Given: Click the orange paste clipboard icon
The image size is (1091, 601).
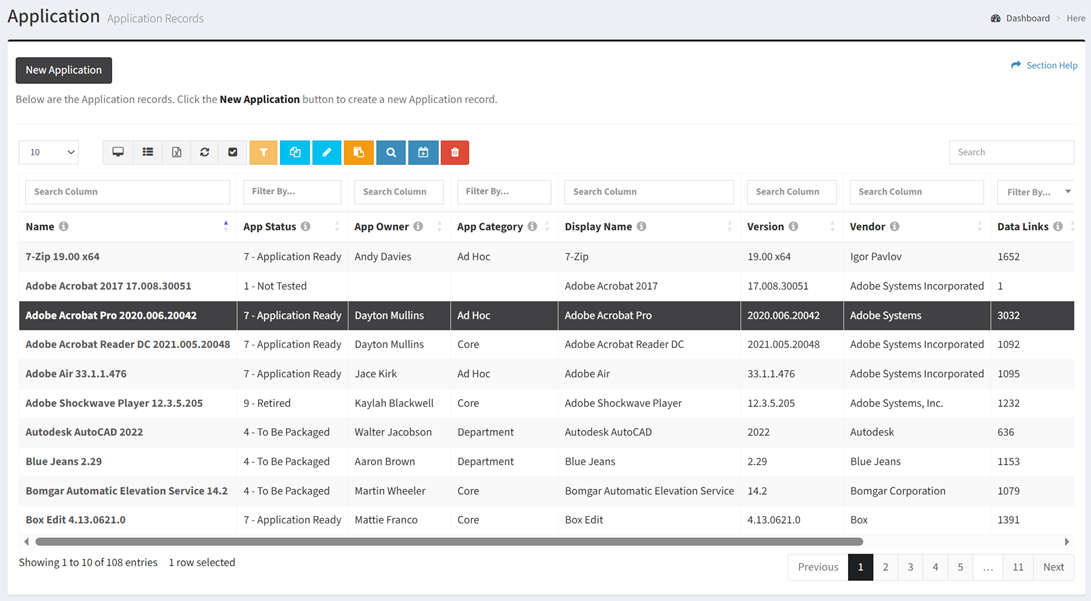Looking at the screenshot, I should pyautogui.click(x=359, y=152).
